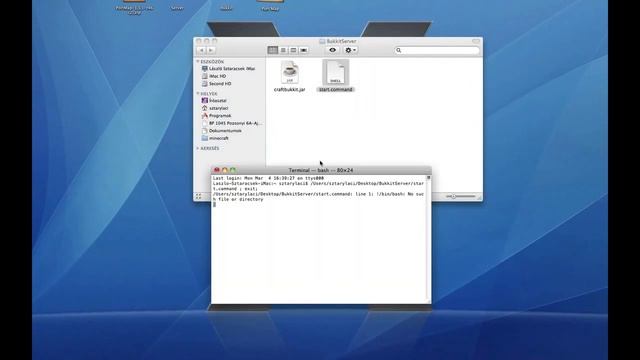Image resolution: width=640 pixels, height=360 pixels.
Task: Minimize the Terminal window
Action: point(224,170)
